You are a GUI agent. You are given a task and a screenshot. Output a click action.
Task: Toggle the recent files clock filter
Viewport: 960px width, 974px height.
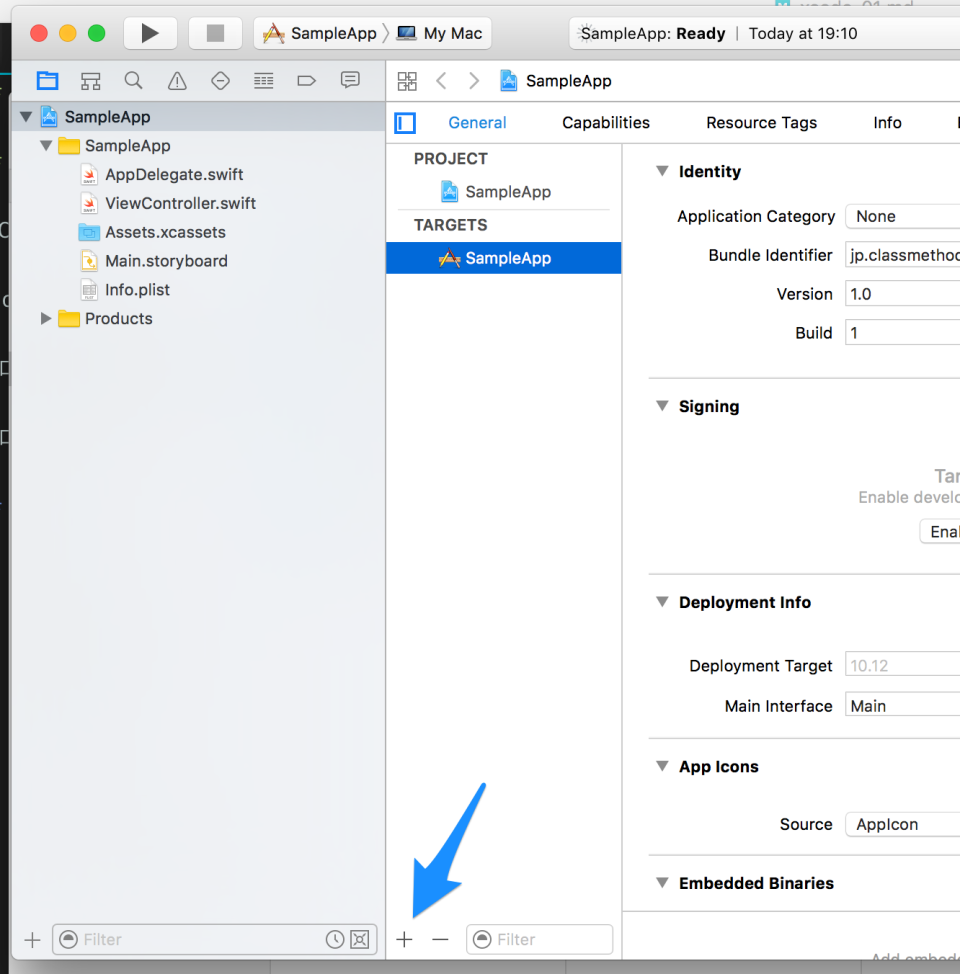[x=335, y=939]
